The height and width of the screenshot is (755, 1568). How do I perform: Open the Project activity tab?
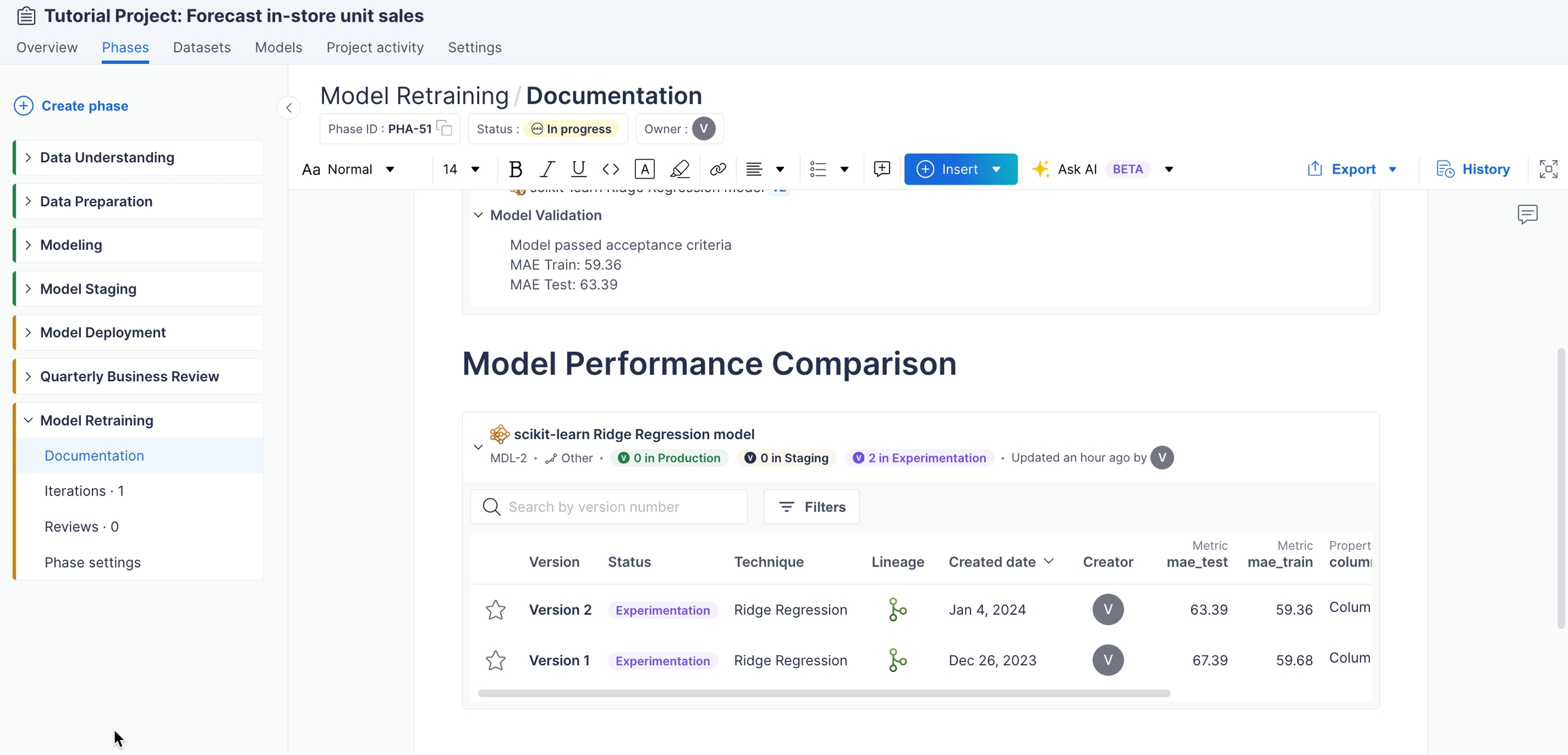374,47
